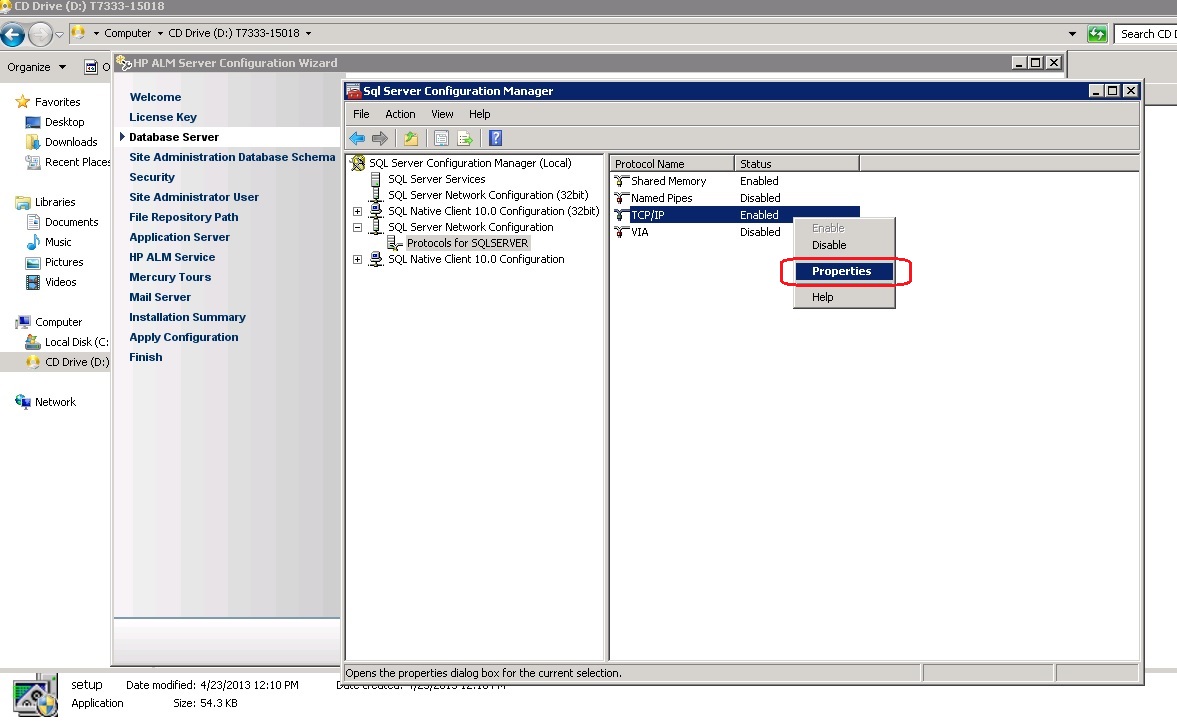Screen dimensions: 1177x721
Task: Open the Computer breadcrumb dropdown arrow
Action: (x=160, y=34)
